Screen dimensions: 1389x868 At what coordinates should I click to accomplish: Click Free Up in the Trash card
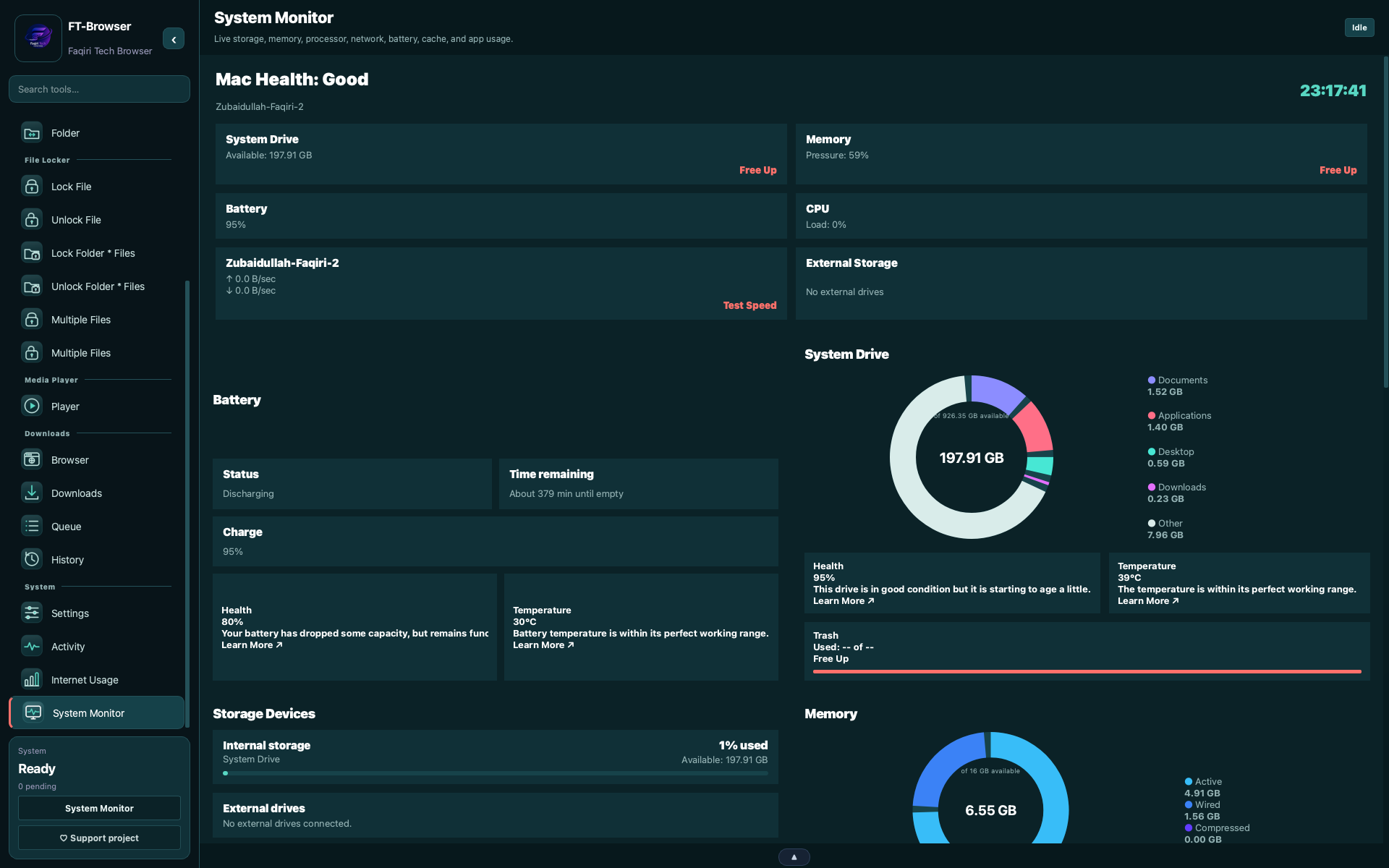831,659
